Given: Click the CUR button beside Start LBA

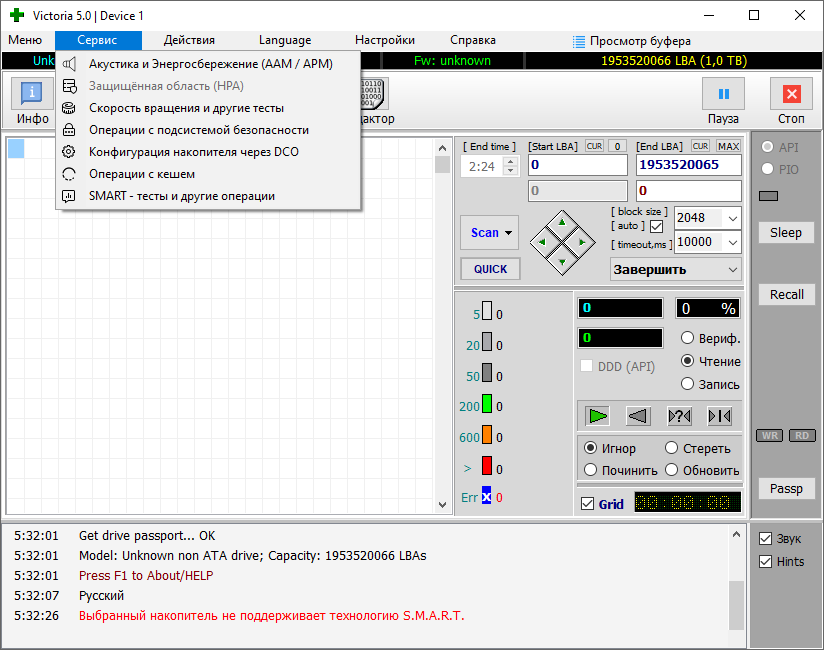Looking at the screenshot, I should [x=594, y=146].
